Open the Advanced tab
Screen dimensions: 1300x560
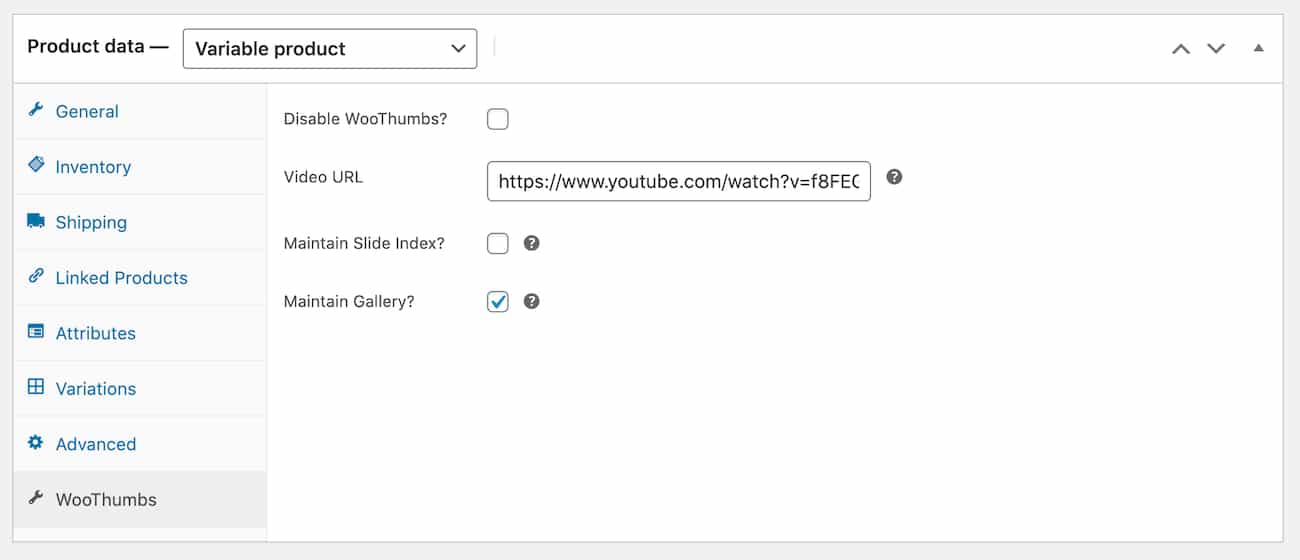(140, 444)
